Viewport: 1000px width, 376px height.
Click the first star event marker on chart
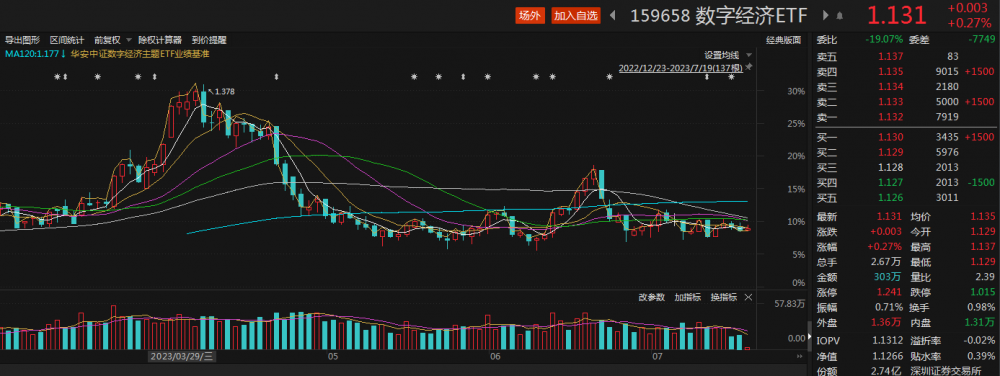[57, 77]
